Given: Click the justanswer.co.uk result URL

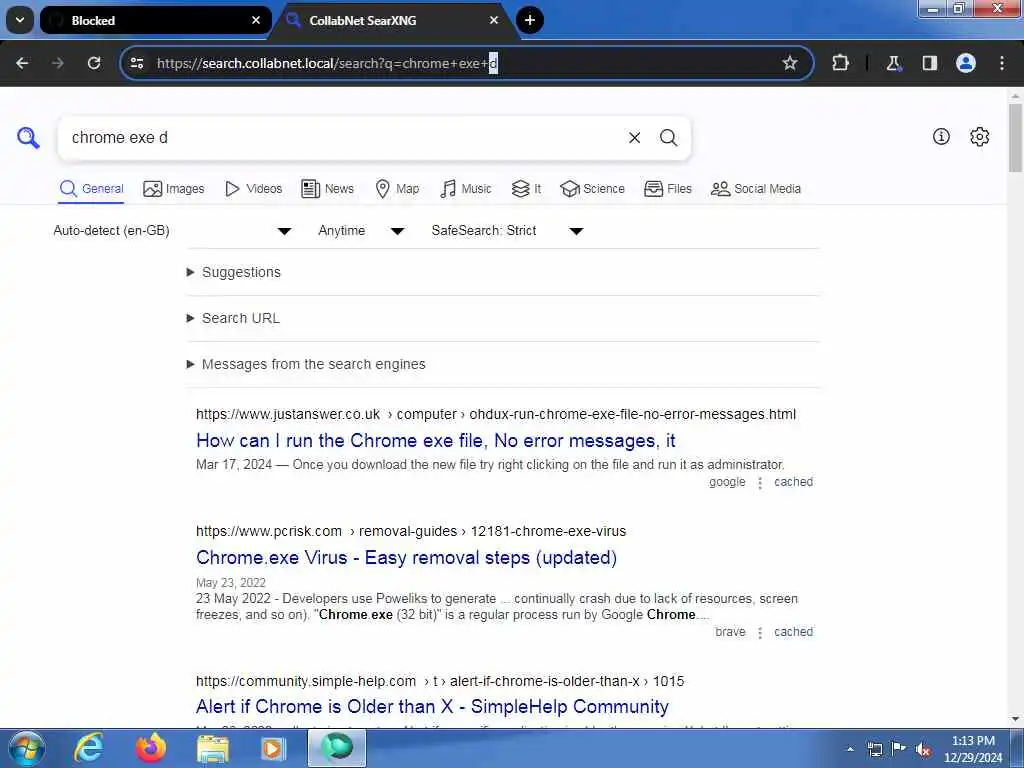Looking at the screenshot, I should click(x=496, y=414).
